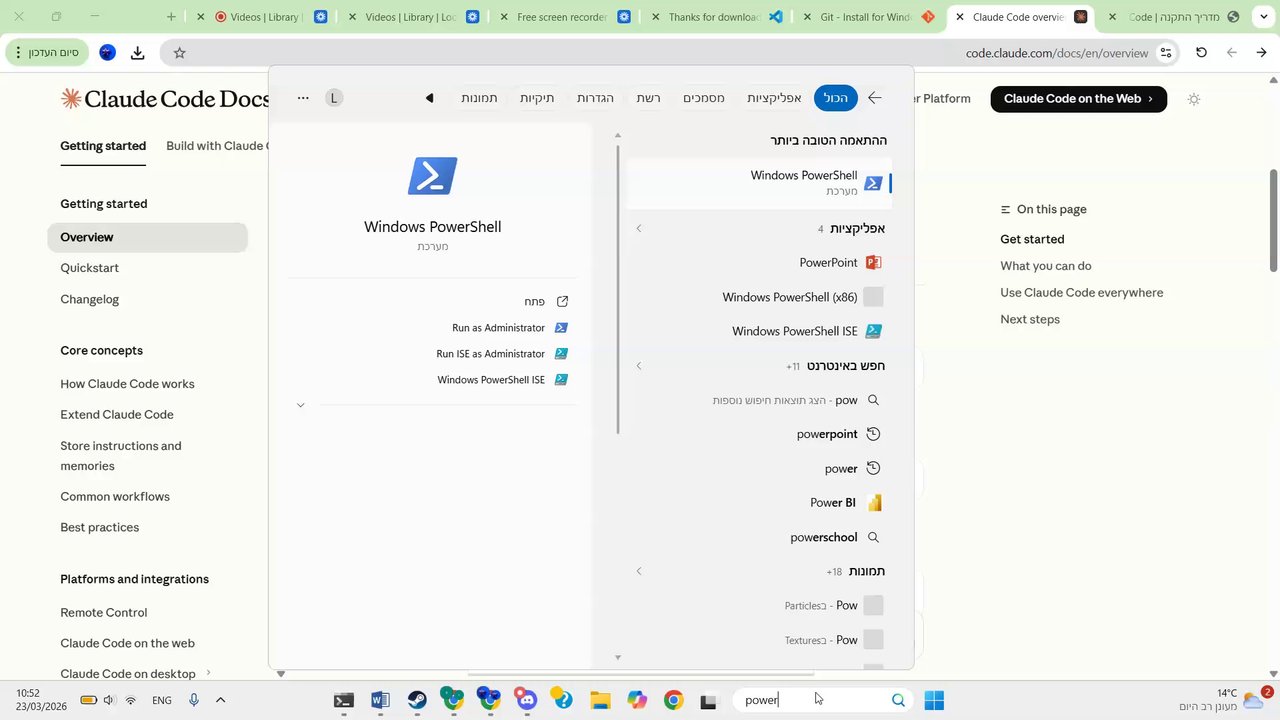Go back with the search panel arrow
The width and height of the screenshot is (1280, 720).
875,98
